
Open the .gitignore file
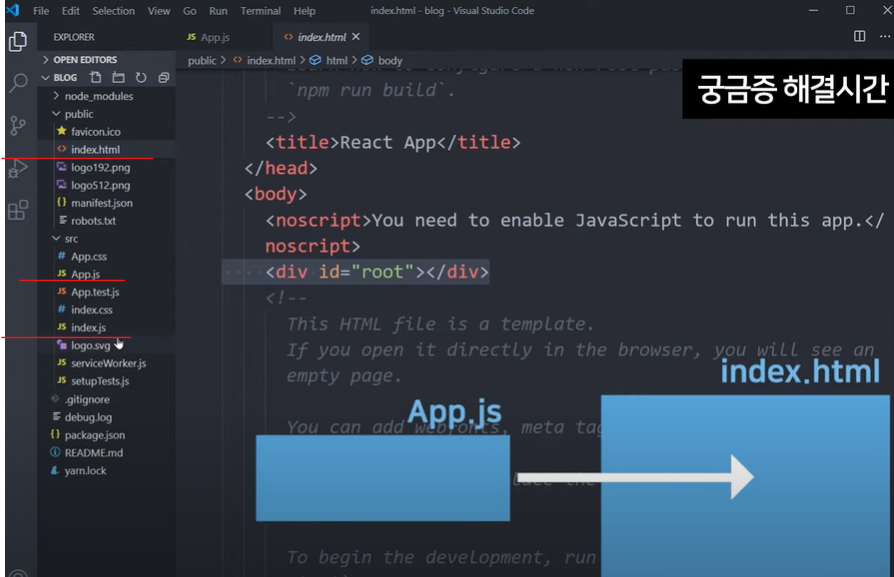[x=107, y=399]
